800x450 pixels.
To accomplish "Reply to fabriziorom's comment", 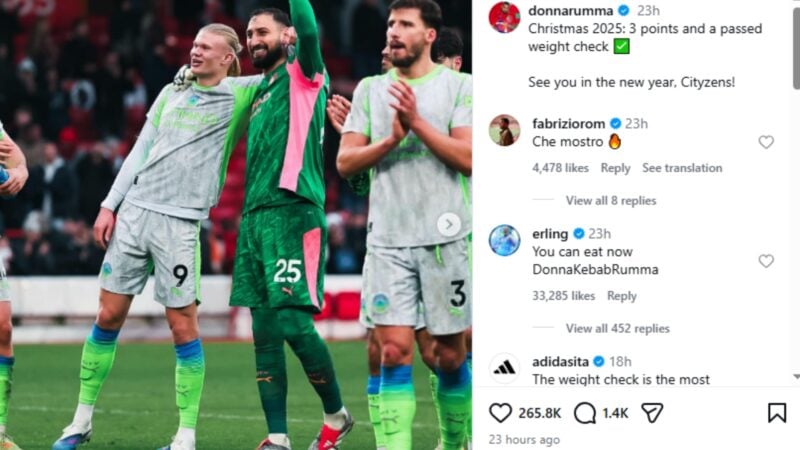I will pyautogui.click(x=615, y=168).
